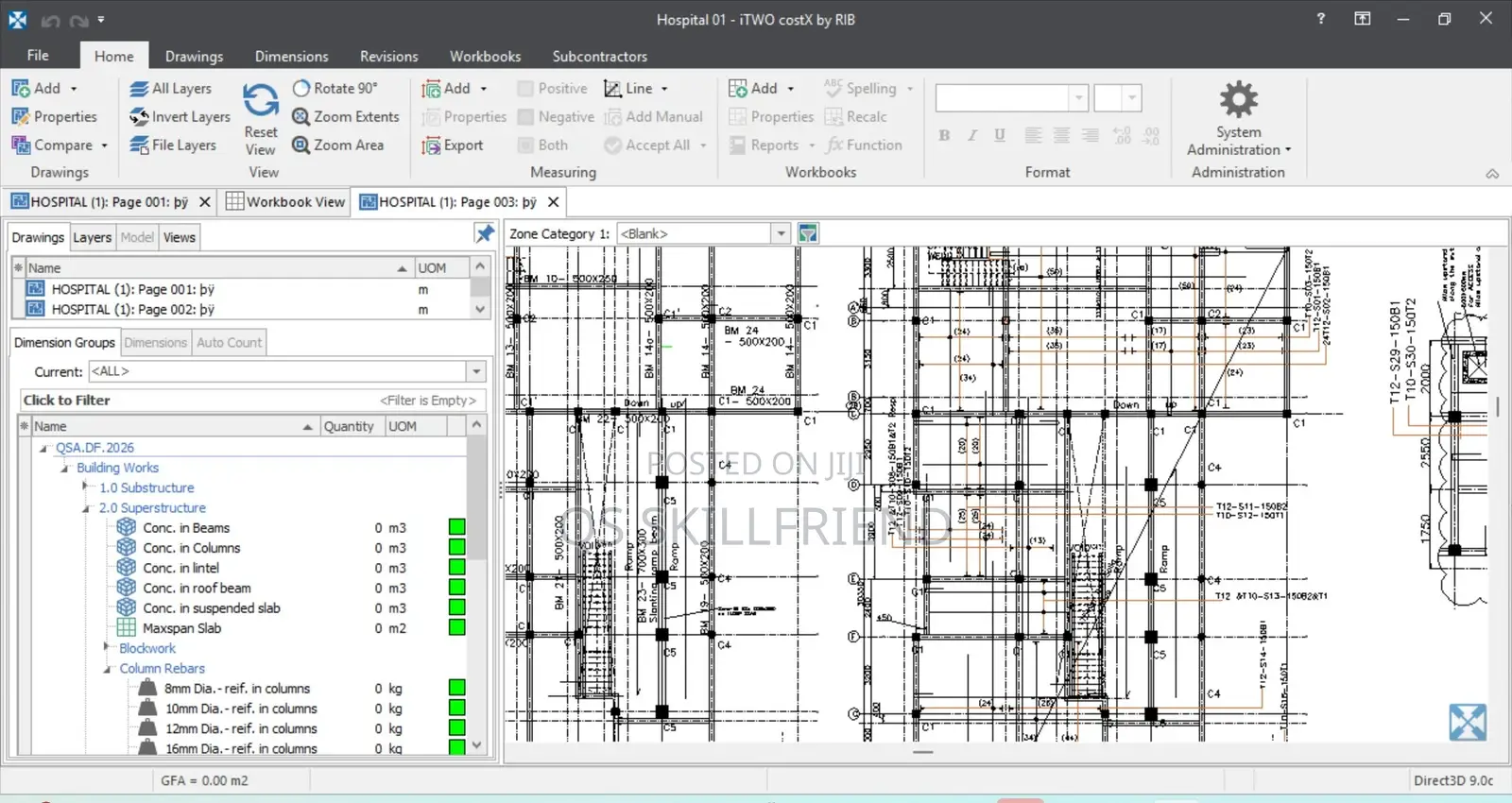Collapse the Column Rebars node

107,669
